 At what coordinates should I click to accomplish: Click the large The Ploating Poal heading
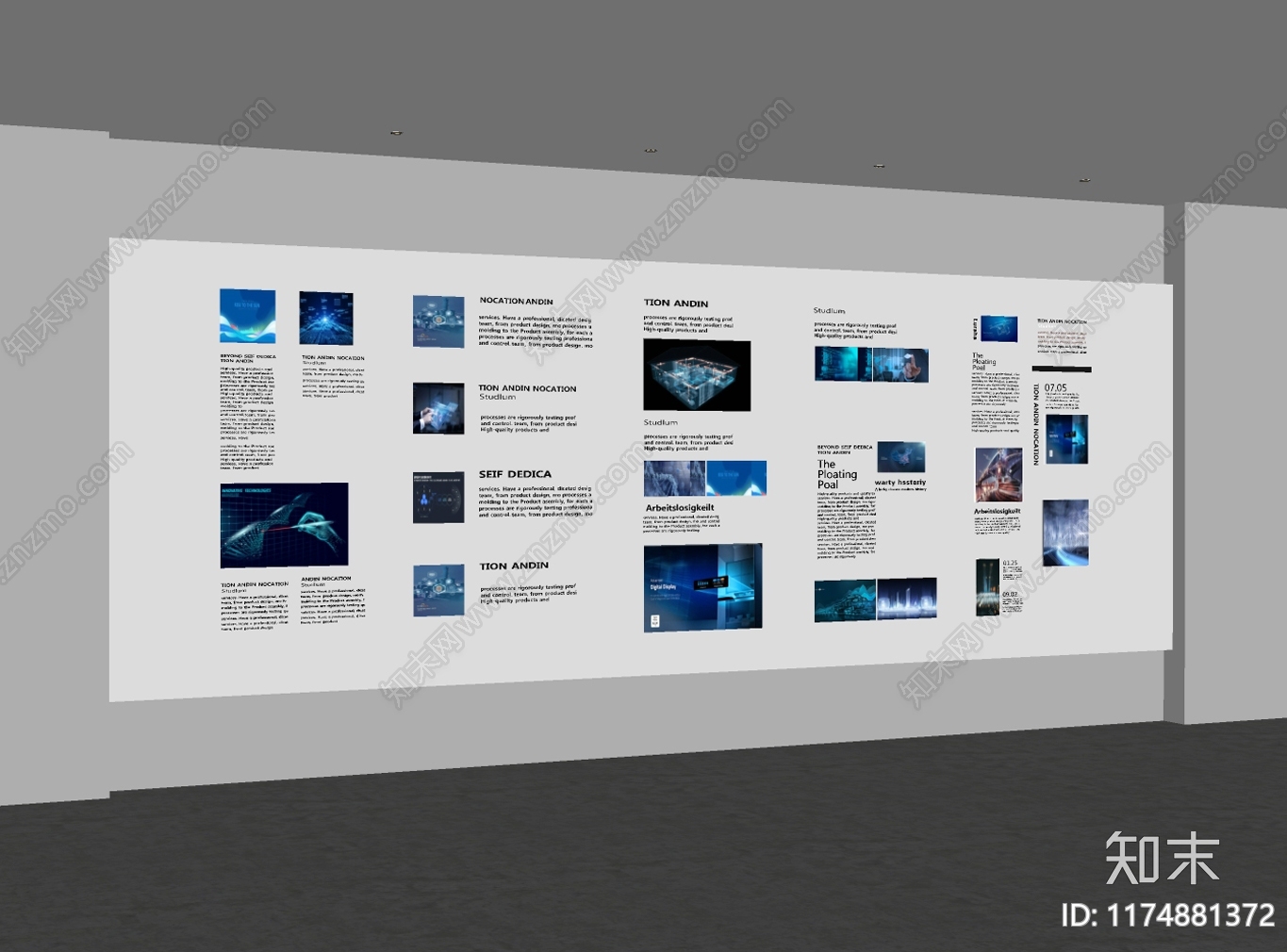click(x=836, y=474)
